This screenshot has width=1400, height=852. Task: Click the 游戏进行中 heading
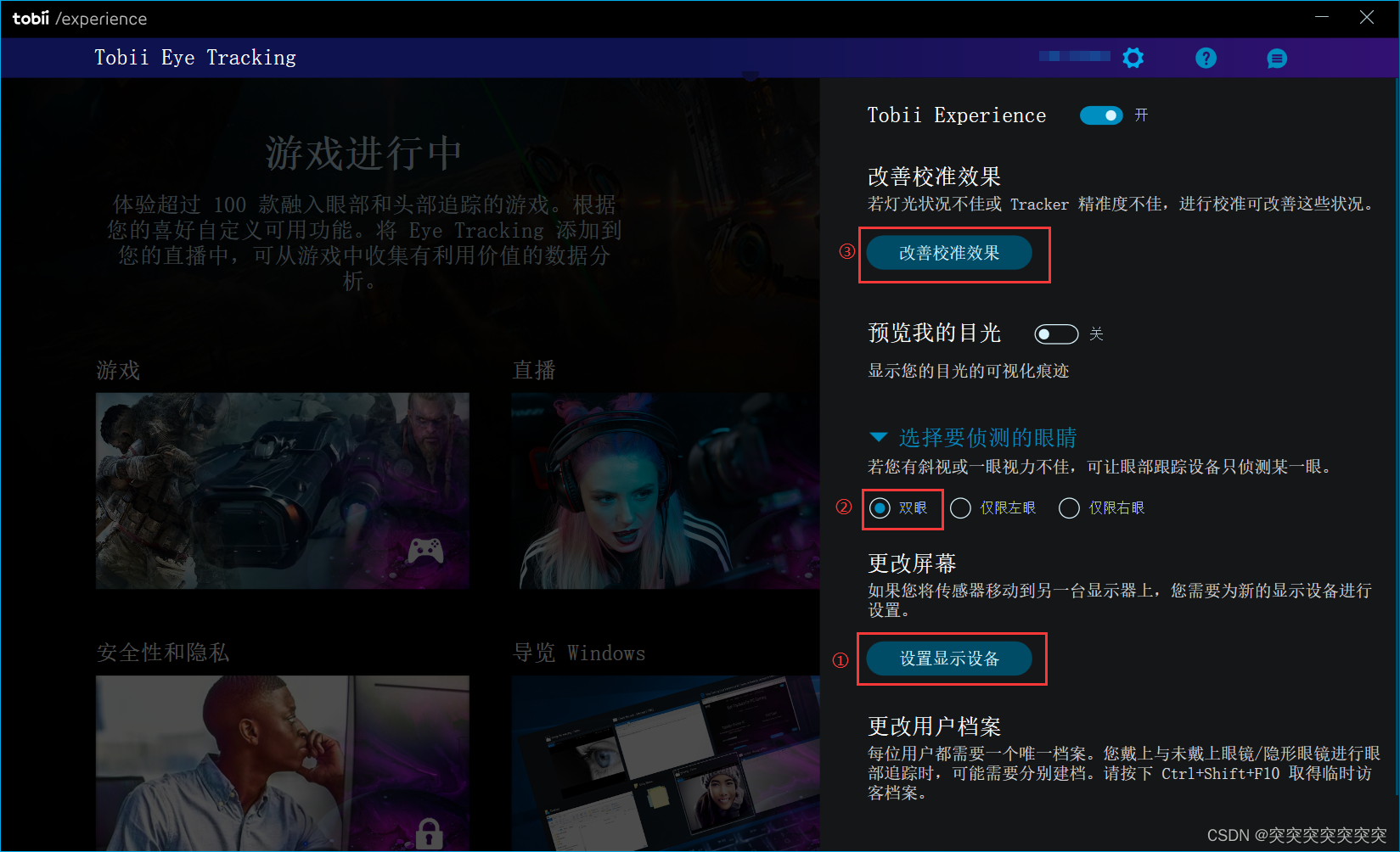coord(363,154)
